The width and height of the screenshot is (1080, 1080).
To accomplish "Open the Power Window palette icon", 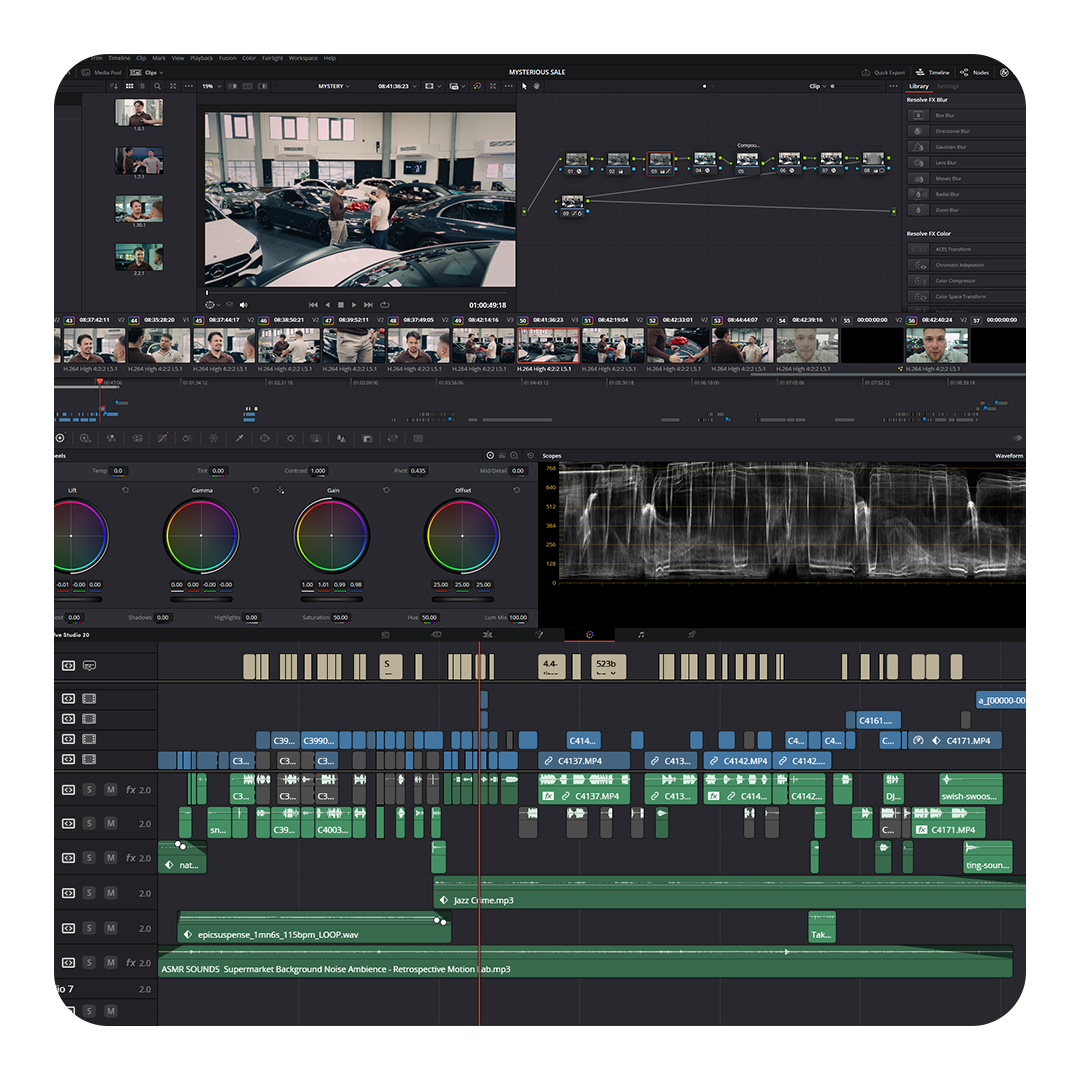I will point(264,438).
